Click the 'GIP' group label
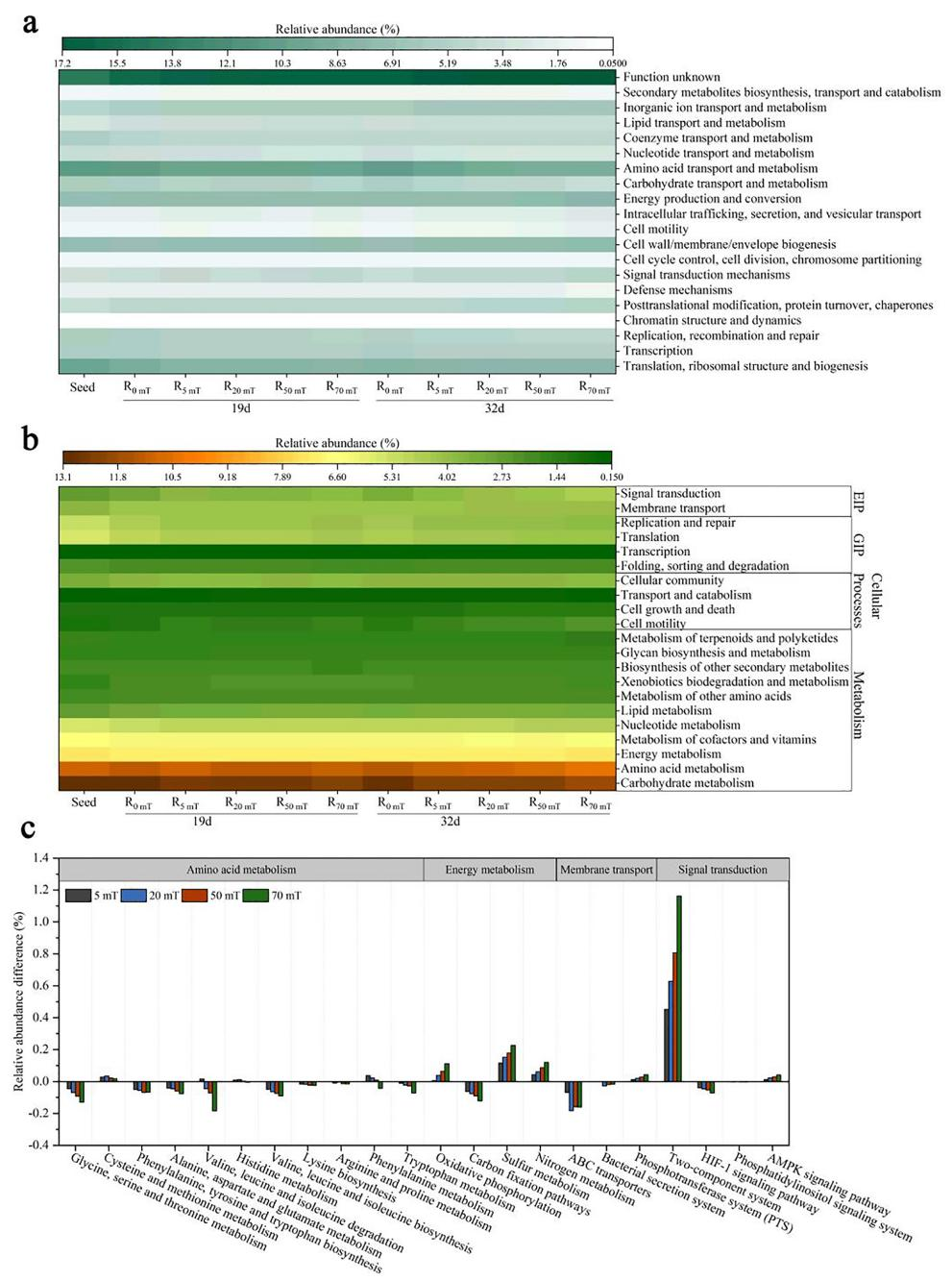The image size is (952, 1281). tap(859, 545)
